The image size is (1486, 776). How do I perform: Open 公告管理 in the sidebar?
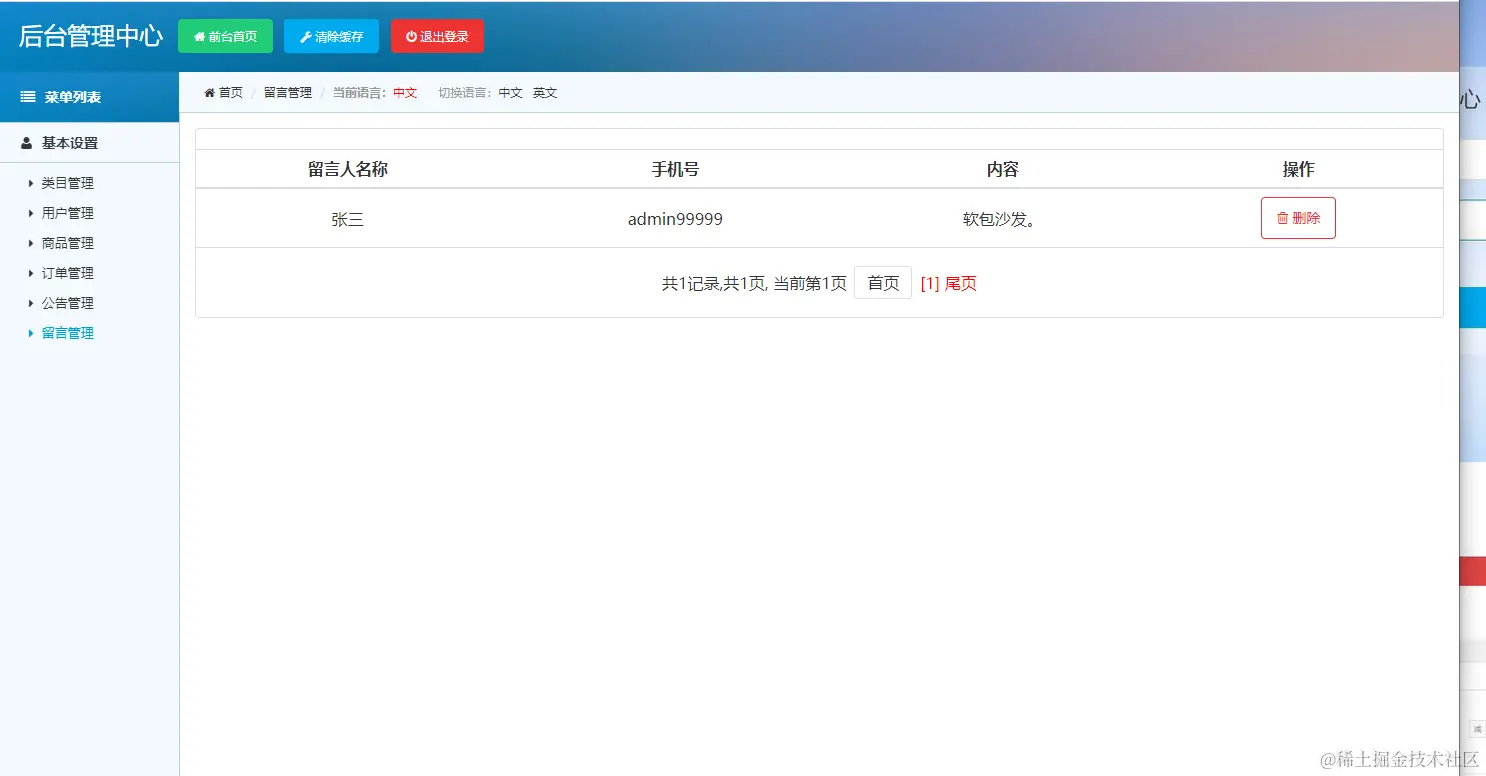pos(68,303)
